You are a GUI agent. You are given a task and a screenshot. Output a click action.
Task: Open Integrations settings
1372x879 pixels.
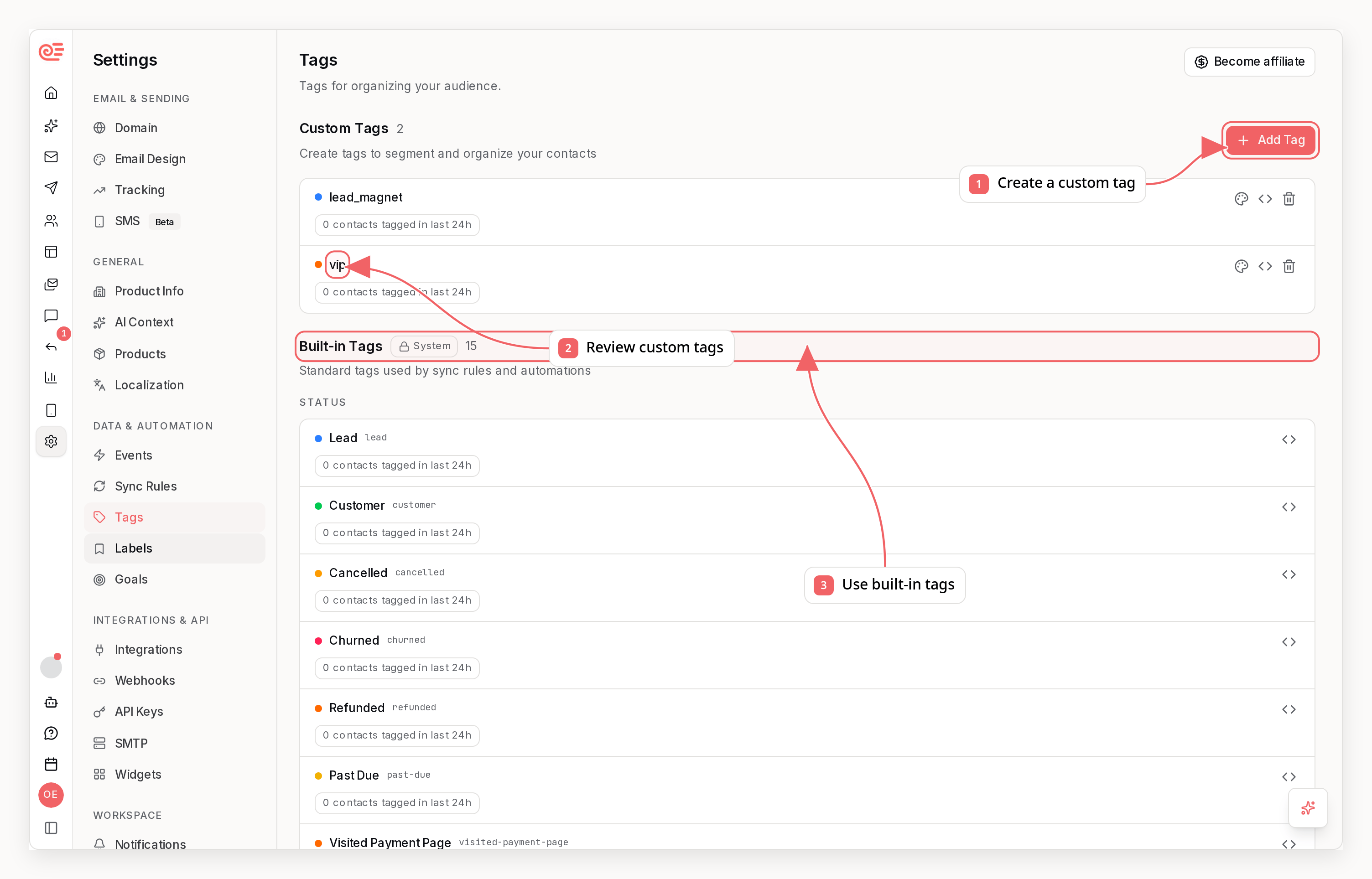pos(174,649)
